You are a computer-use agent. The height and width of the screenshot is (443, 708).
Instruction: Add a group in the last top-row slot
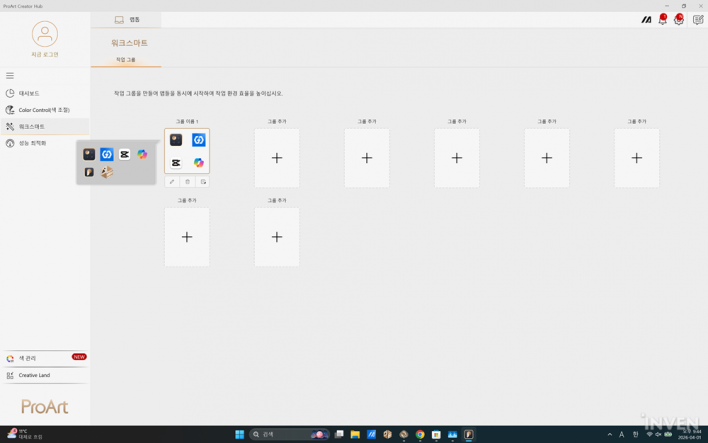(637, 158)
